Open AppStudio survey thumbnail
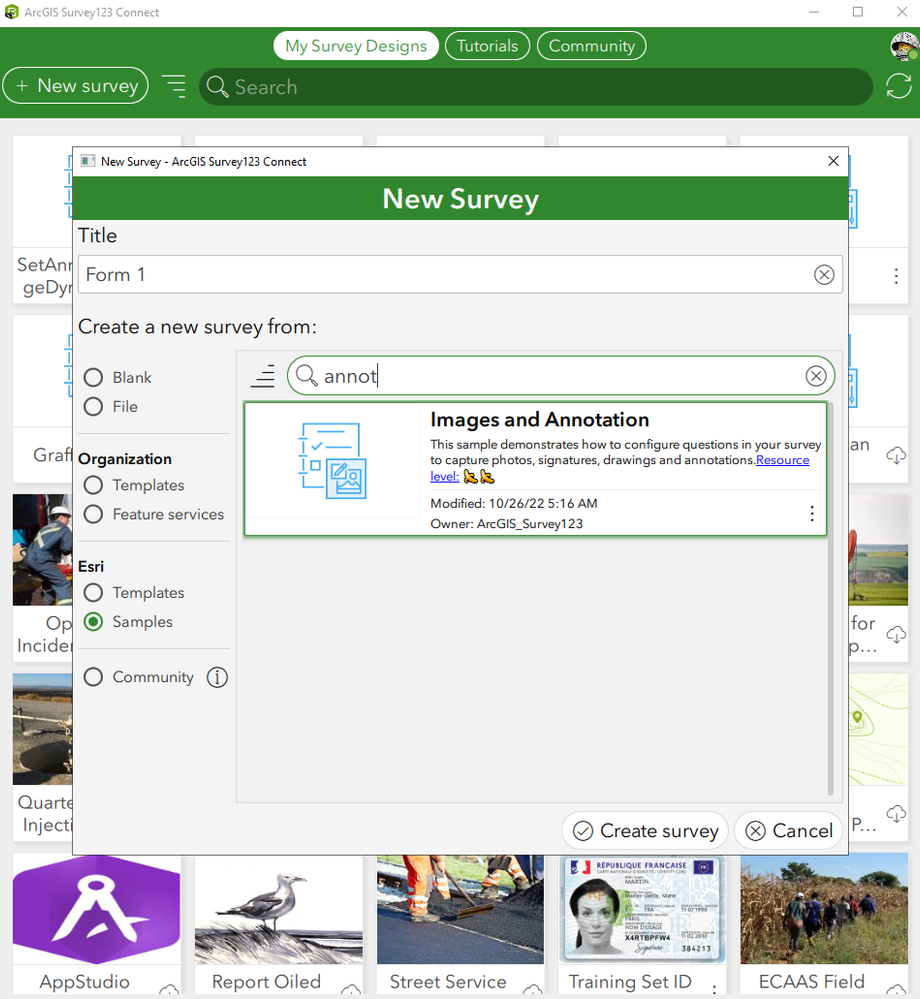This screenshot has height=999, width=920. tap(96, 909)
